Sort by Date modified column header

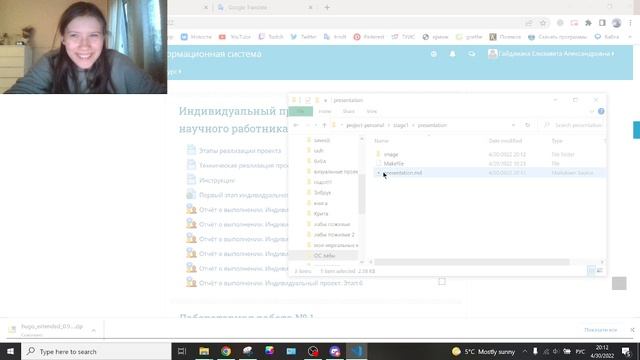[x=505, y=141]
